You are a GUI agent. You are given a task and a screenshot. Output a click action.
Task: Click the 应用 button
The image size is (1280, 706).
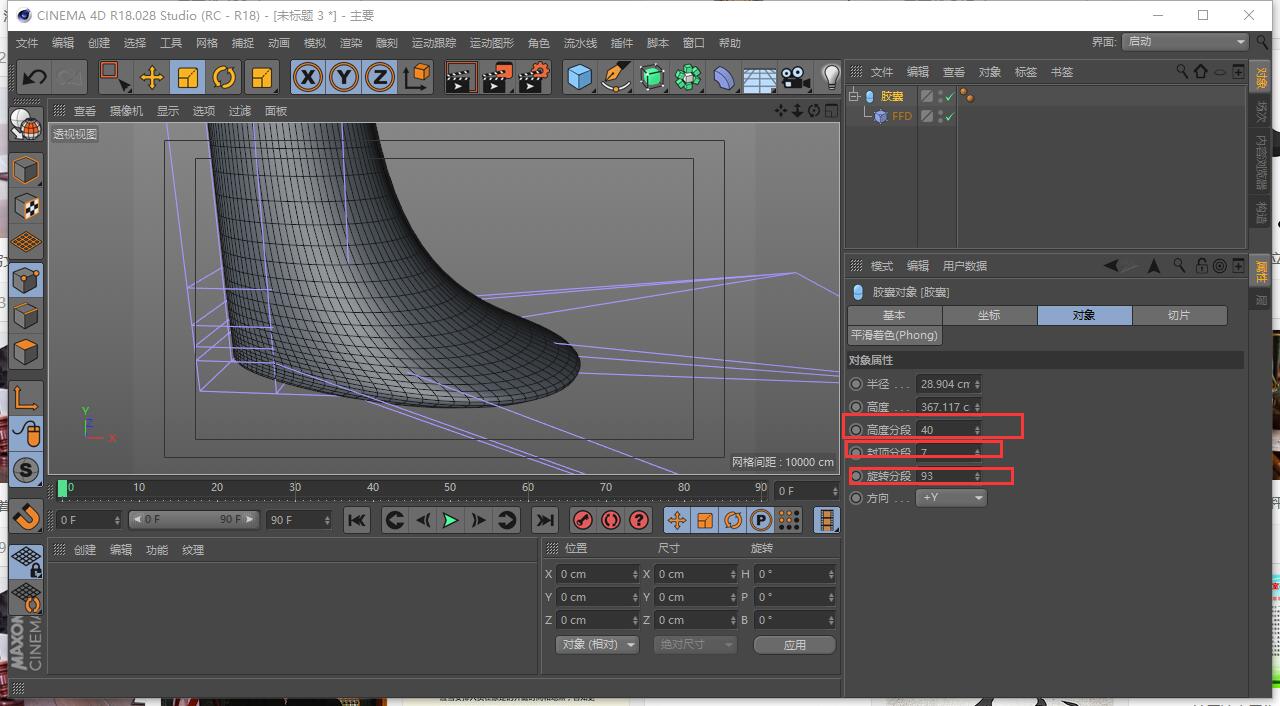click(x=795, y=645)
